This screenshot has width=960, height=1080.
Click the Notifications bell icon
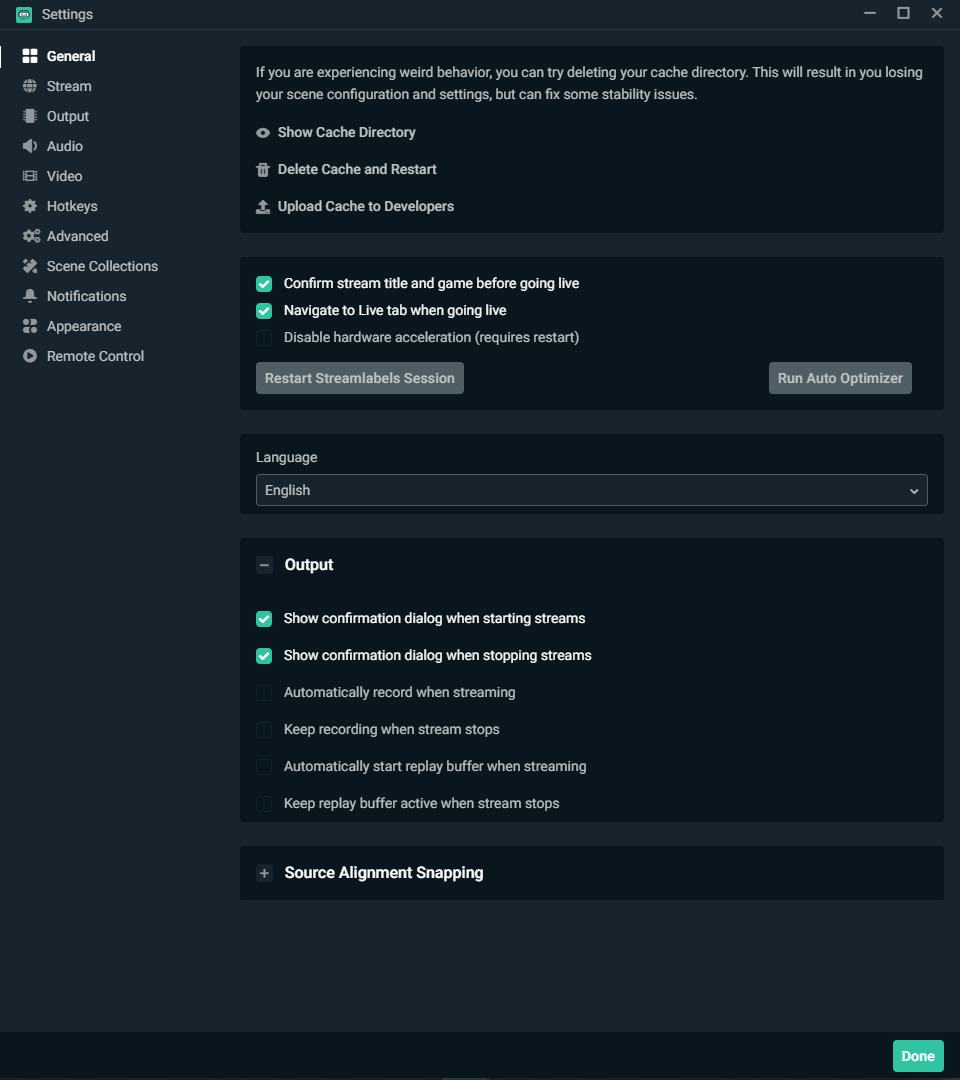coord(30,296)
